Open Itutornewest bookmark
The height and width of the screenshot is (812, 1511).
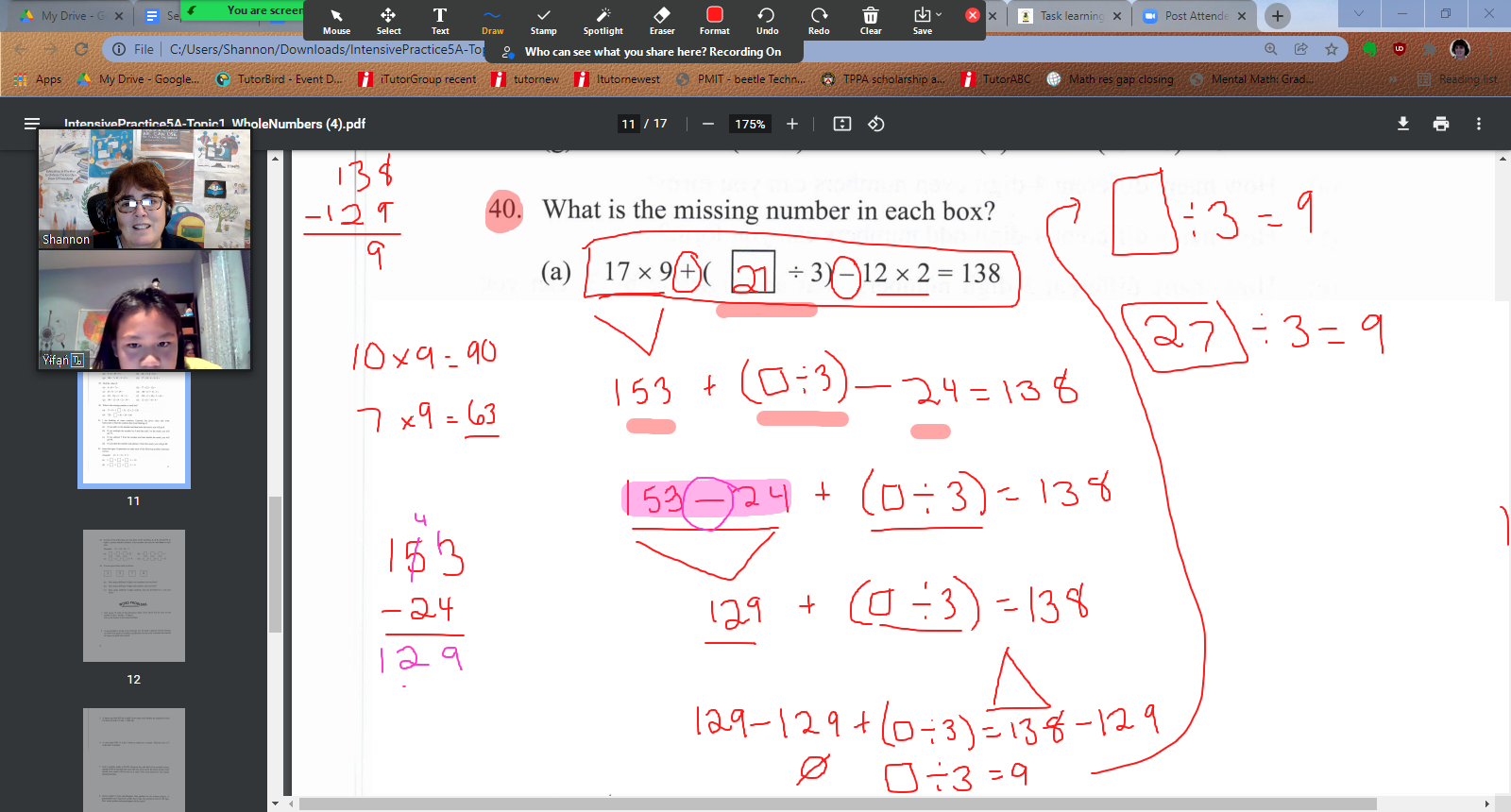(618, 79)
